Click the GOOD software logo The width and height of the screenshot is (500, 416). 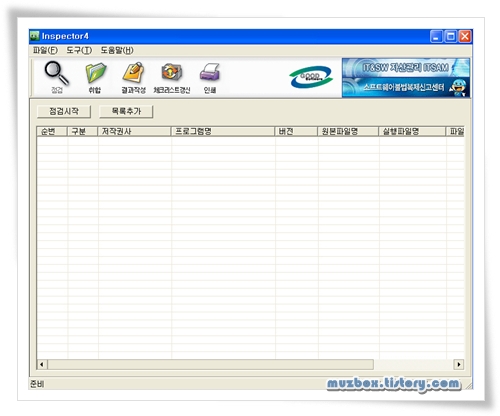pyautogui.click(x=311, y=77)
